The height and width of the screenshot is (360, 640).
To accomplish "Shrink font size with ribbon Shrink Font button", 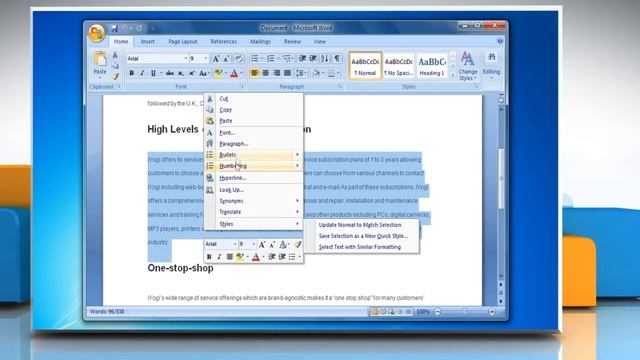I will [227, 59].
